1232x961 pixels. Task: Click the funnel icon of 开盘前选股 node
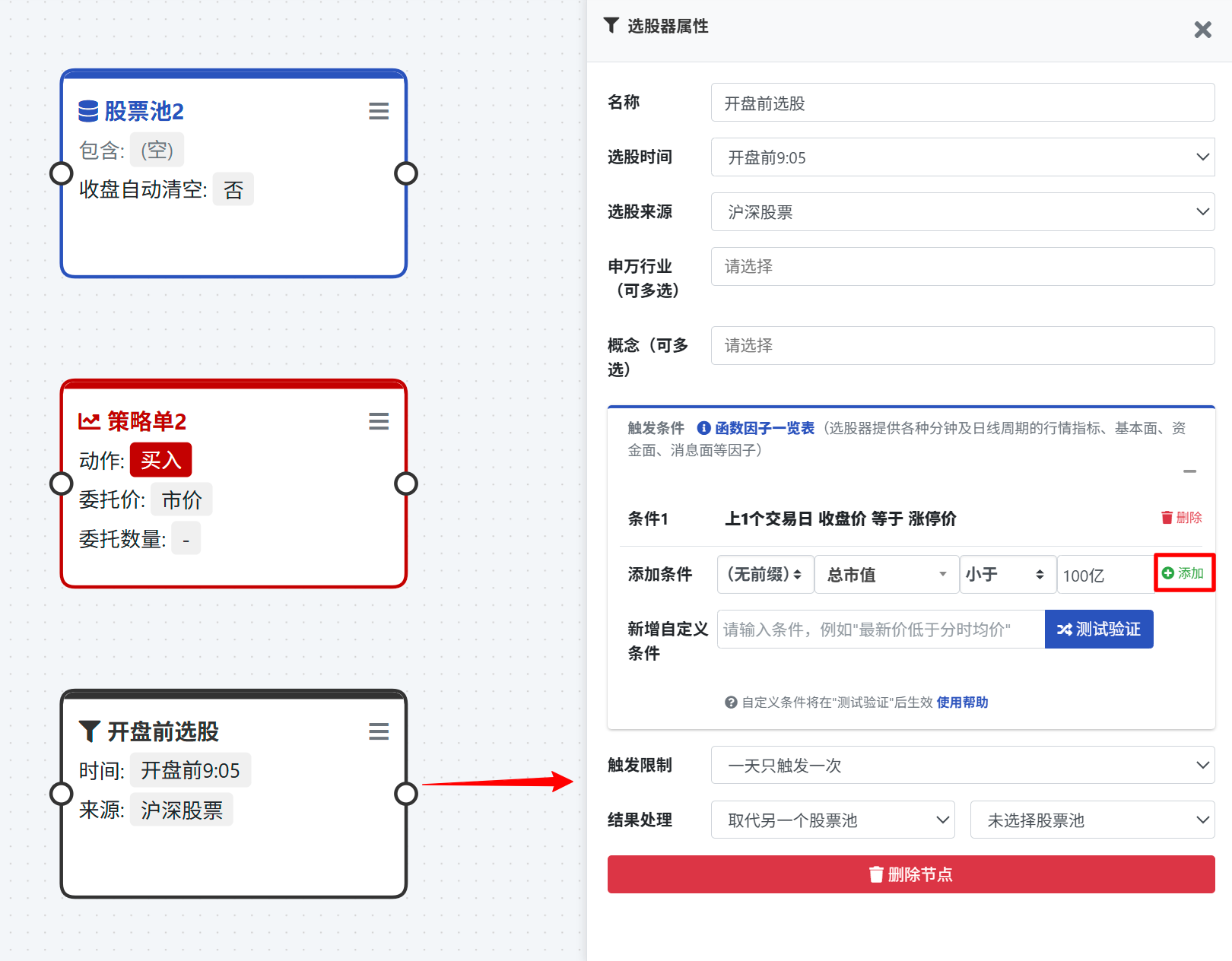(x=90, y=731)
